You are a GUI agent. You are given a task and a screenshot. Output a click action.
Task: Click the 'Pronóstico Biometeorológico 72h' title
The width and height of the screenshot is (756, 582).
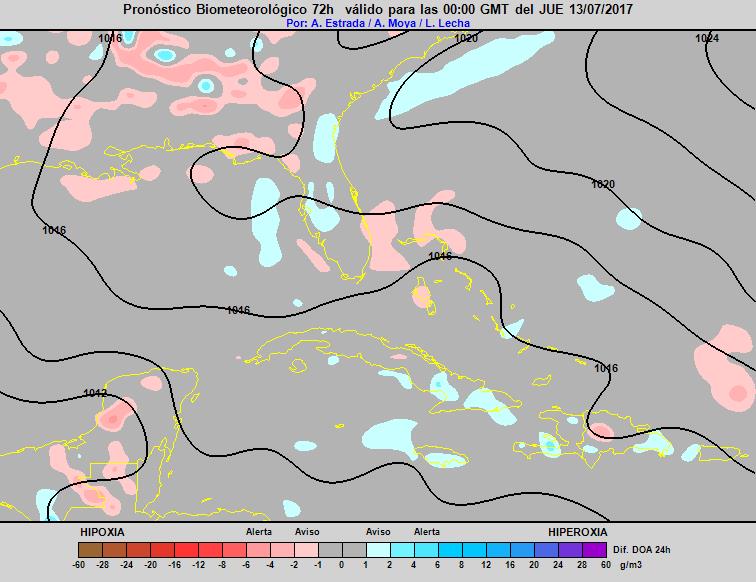[228, 9]
